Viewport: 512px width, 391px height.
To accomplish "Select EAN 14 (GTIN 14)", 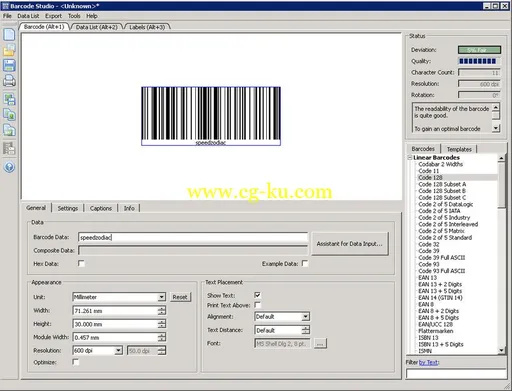I will pyautogui.click(x=440, y=298).
